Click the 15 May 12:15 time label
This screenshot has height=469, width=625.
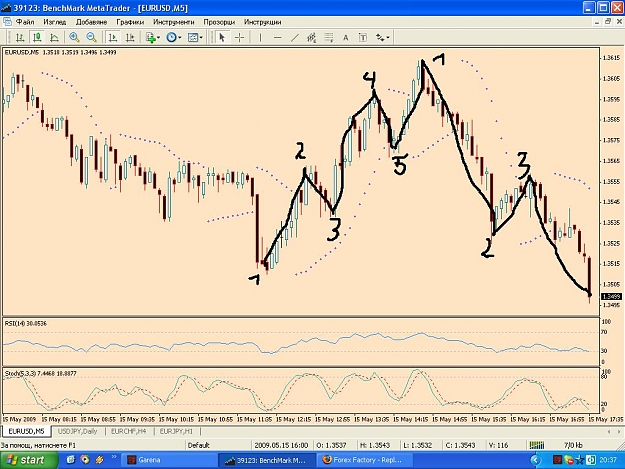(x=293, y=420)
